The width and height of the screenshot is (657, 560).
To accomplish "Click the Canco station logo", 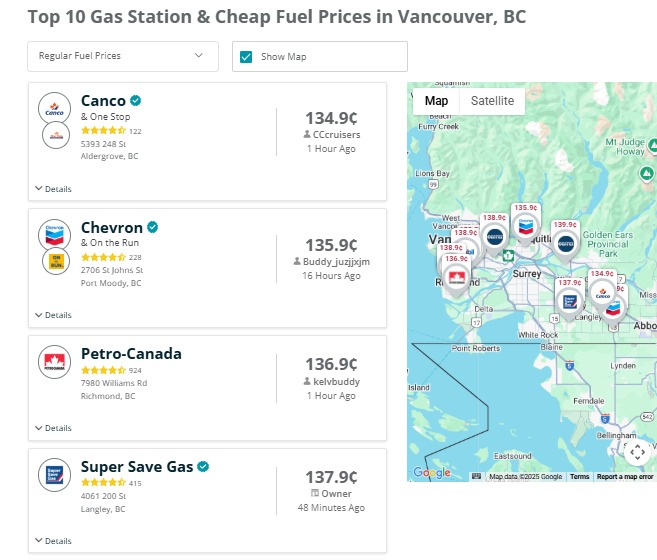I will (54, 108).
